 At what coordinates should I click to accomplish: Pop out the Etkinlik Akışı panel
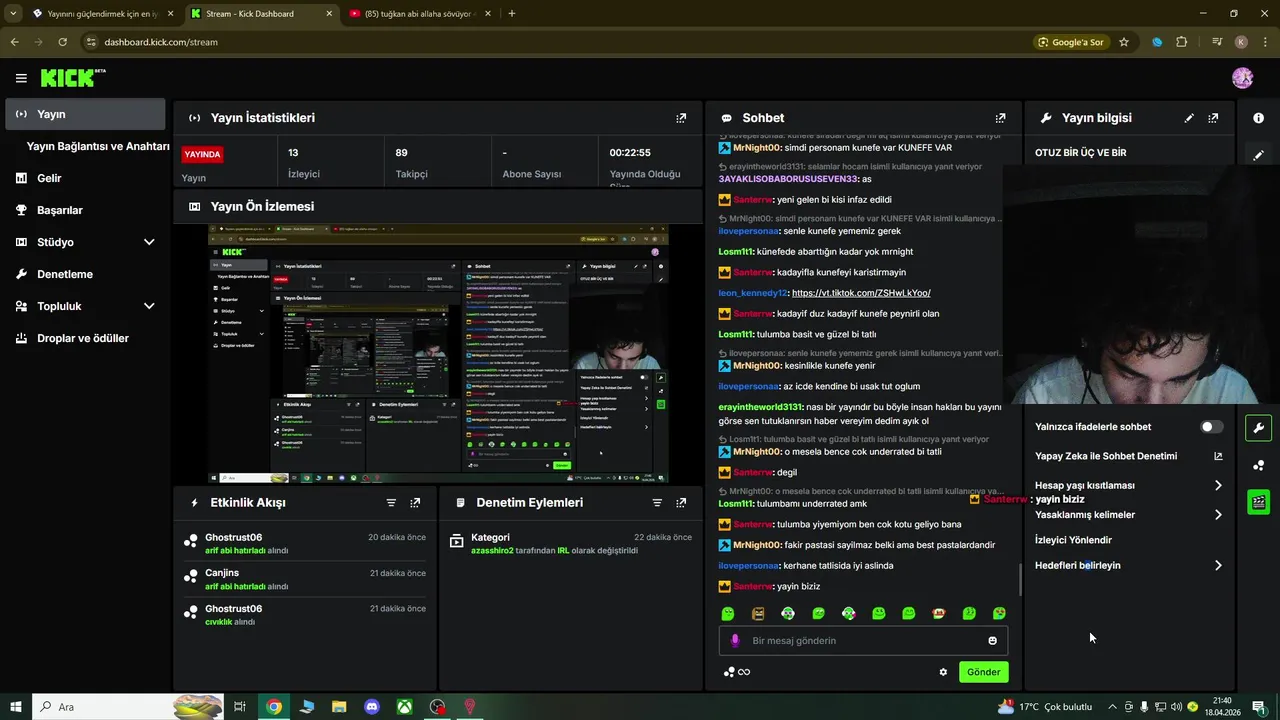pyautogui.click(x=415, y=503)
